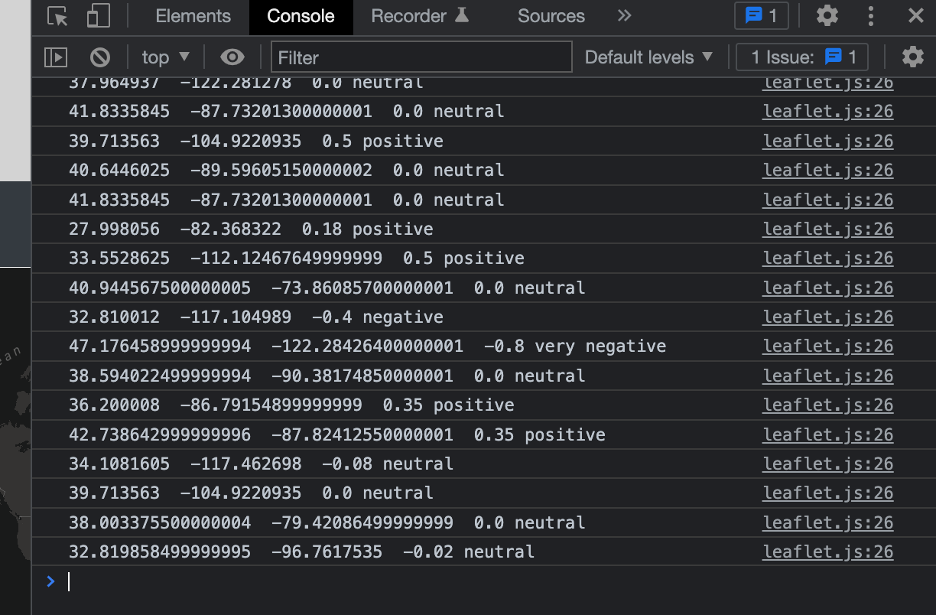Open leaflet.js:26 link for 36.200008 row
The width and height of the screenshot is (936, 616).
coord(828,405)
